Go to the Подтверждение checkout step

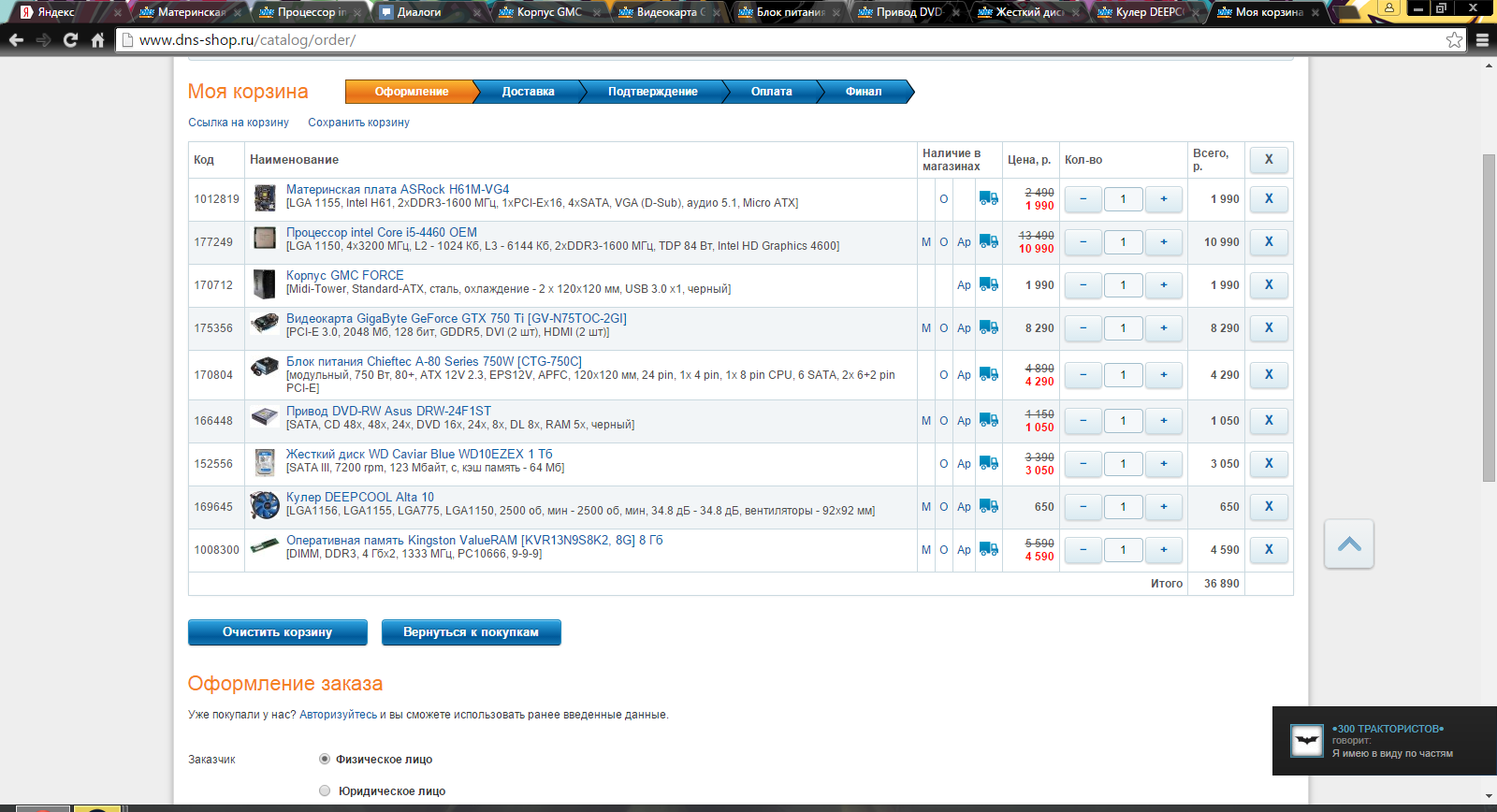(652, 92)
